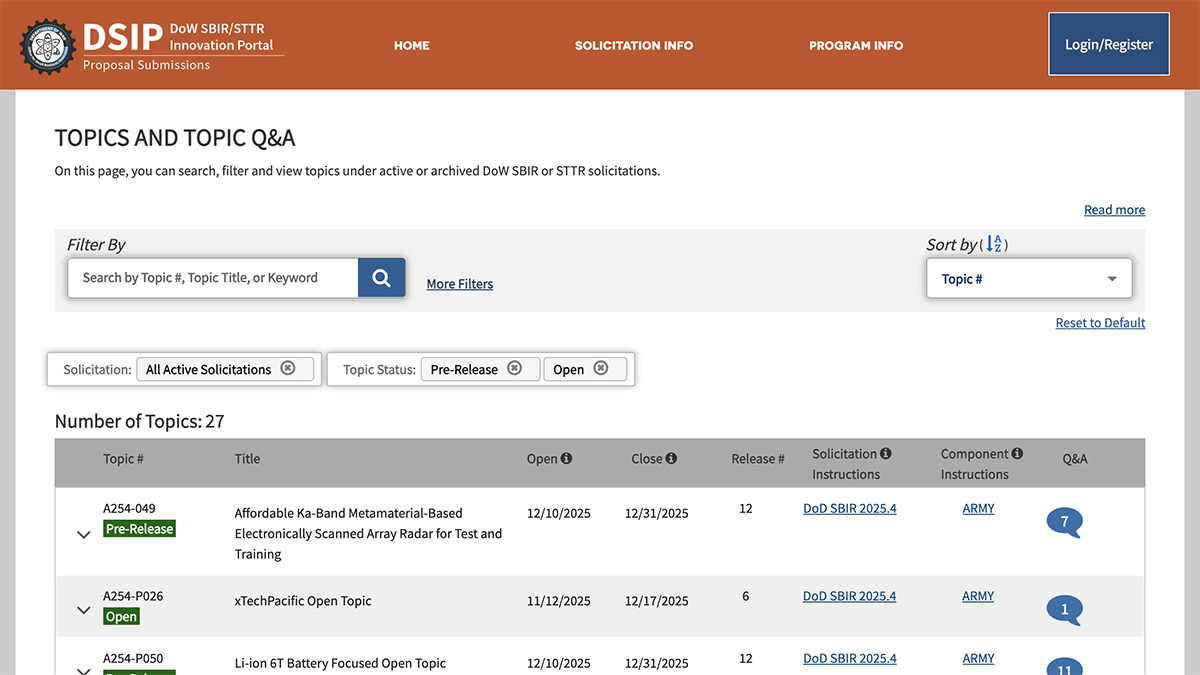
Task: Expand topic row A254-P026
Action: [84, 610]
